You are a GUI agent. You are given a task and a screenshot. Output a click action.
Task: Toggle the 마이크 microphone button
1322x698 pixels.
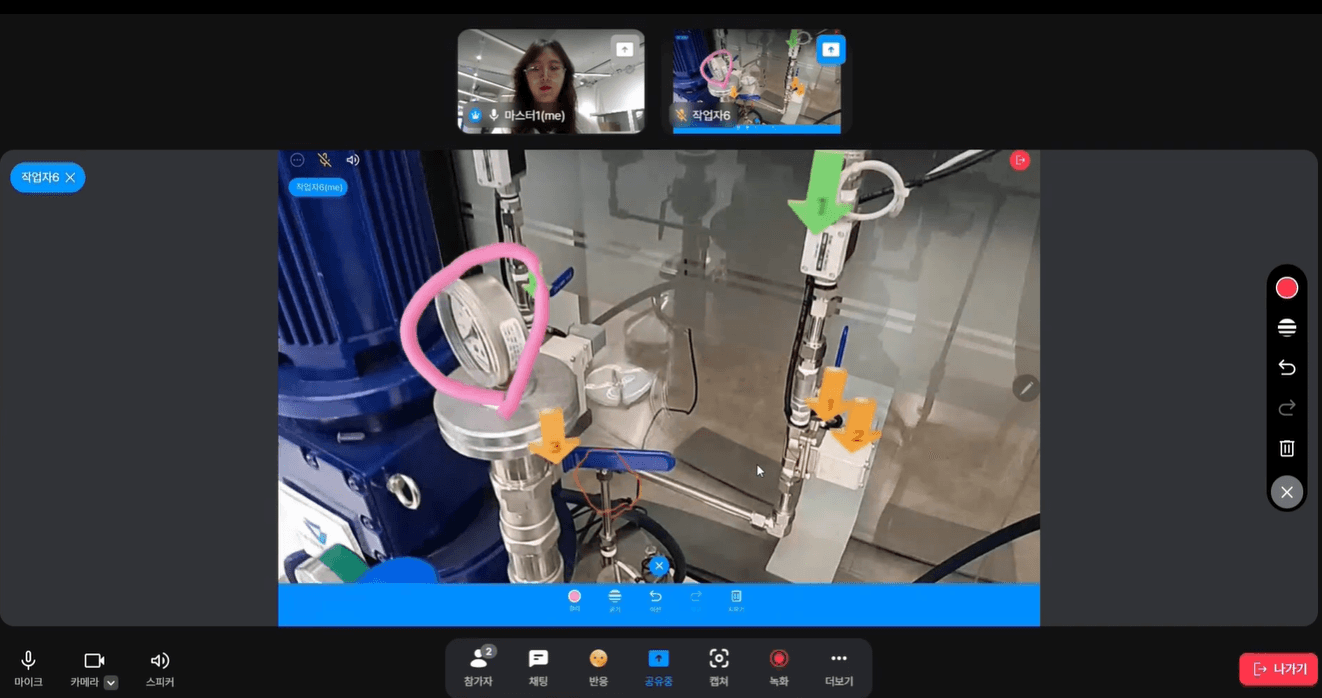pos(28,668)
